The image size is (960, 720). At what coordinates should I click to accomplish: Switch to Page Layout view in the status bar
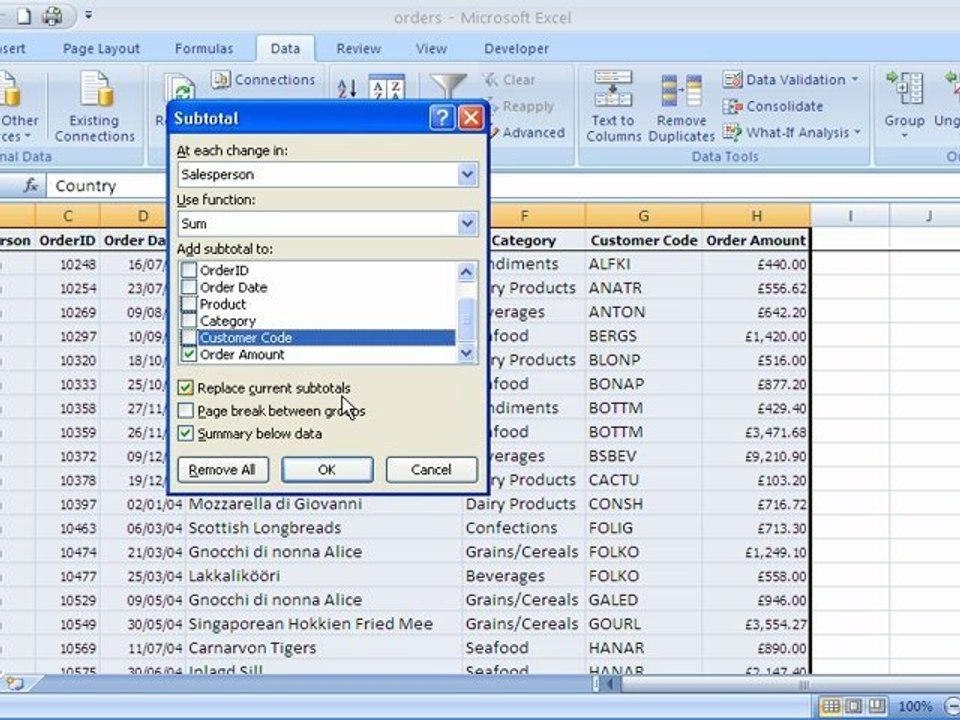(853, 706)
